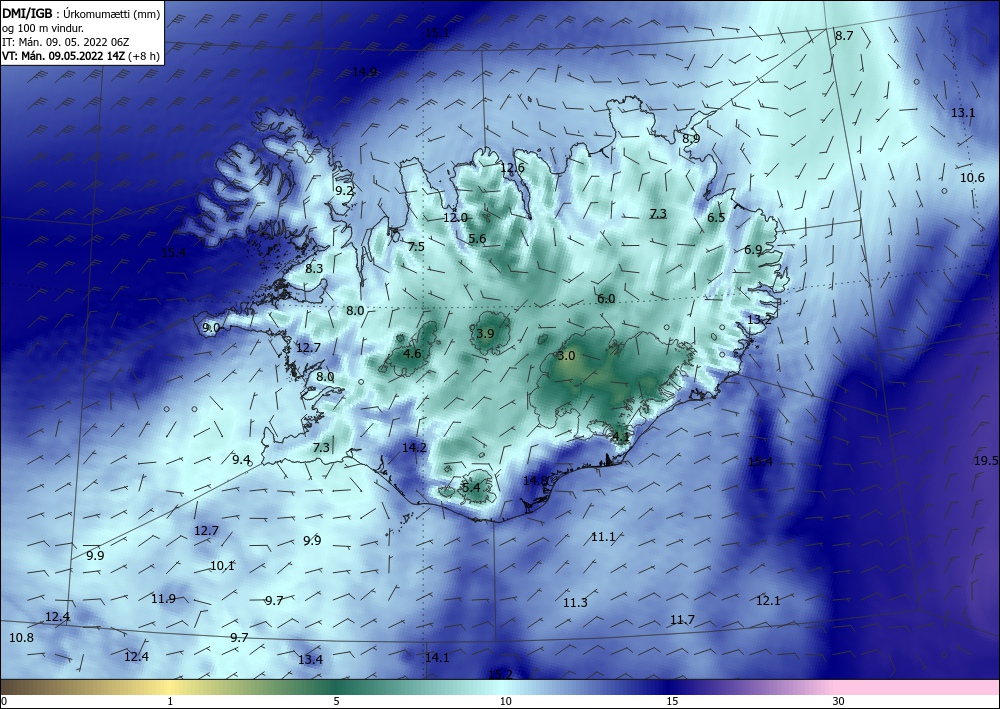Select the 14.8 value label
The height and width of the screenshot is (709, 1000).
[x=535, y=480]
